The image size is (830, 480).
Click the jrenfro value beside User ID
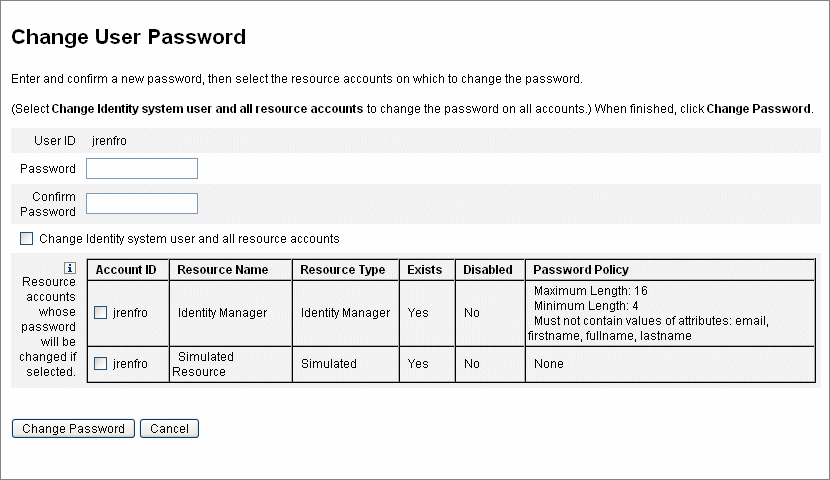(109, 141)
